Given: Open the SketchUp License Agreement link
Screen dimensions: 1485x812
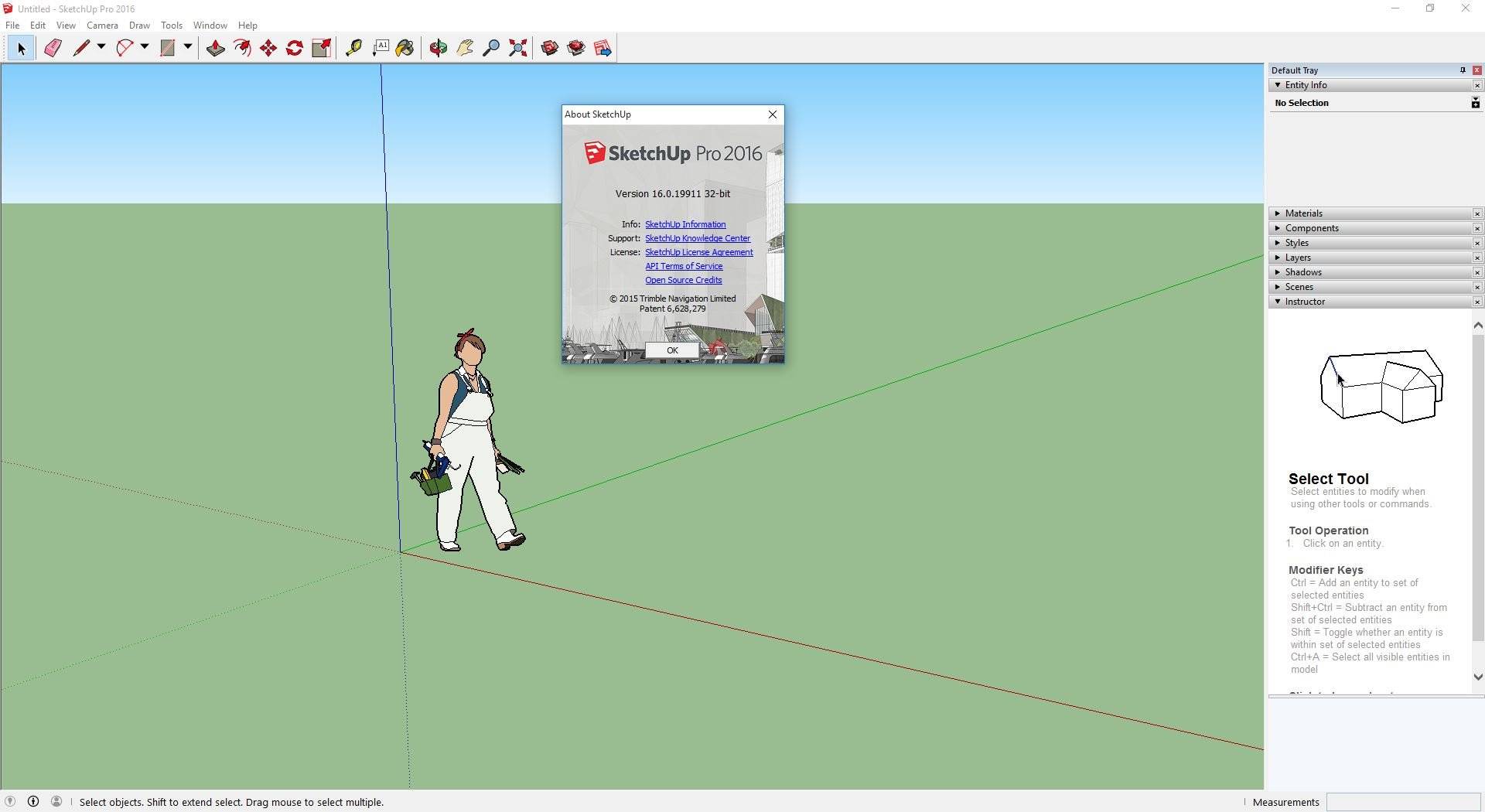Looking at the screenshot, I should pos(699,252).
